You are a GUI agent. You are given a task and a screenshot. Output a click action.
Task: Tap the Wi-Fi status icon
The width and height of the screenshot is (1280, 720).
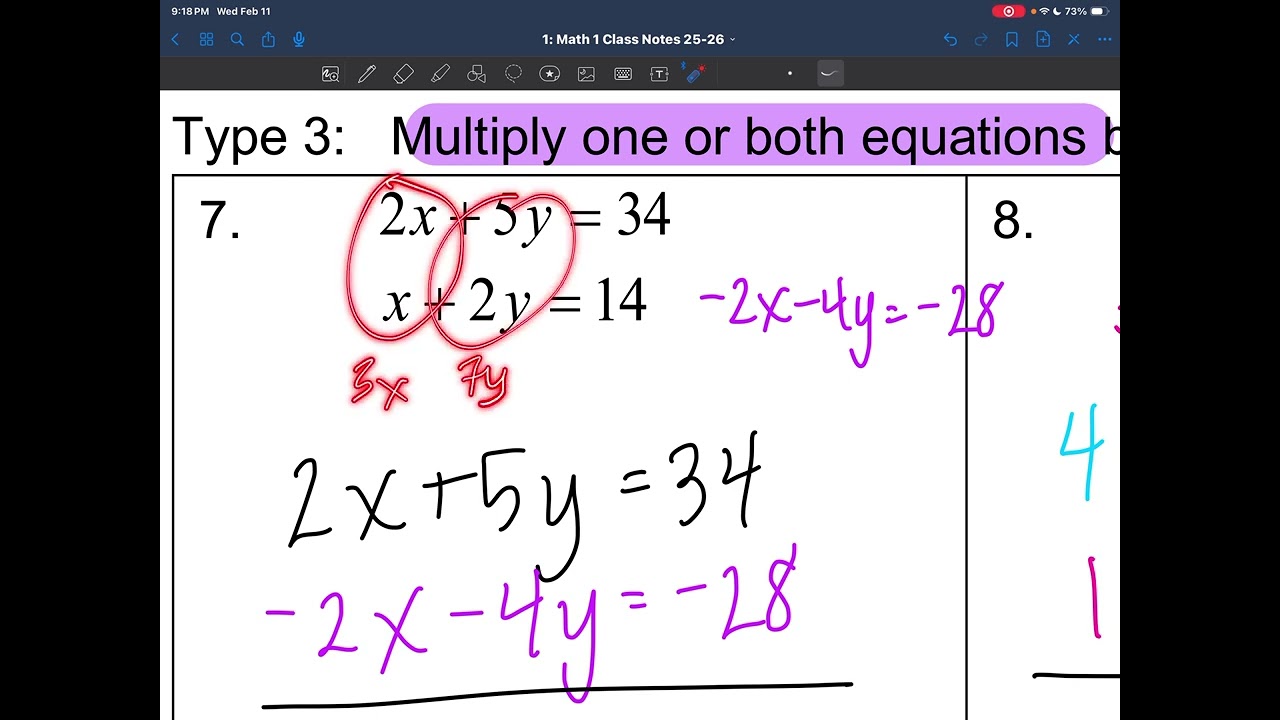click(x=1044, y=11)
